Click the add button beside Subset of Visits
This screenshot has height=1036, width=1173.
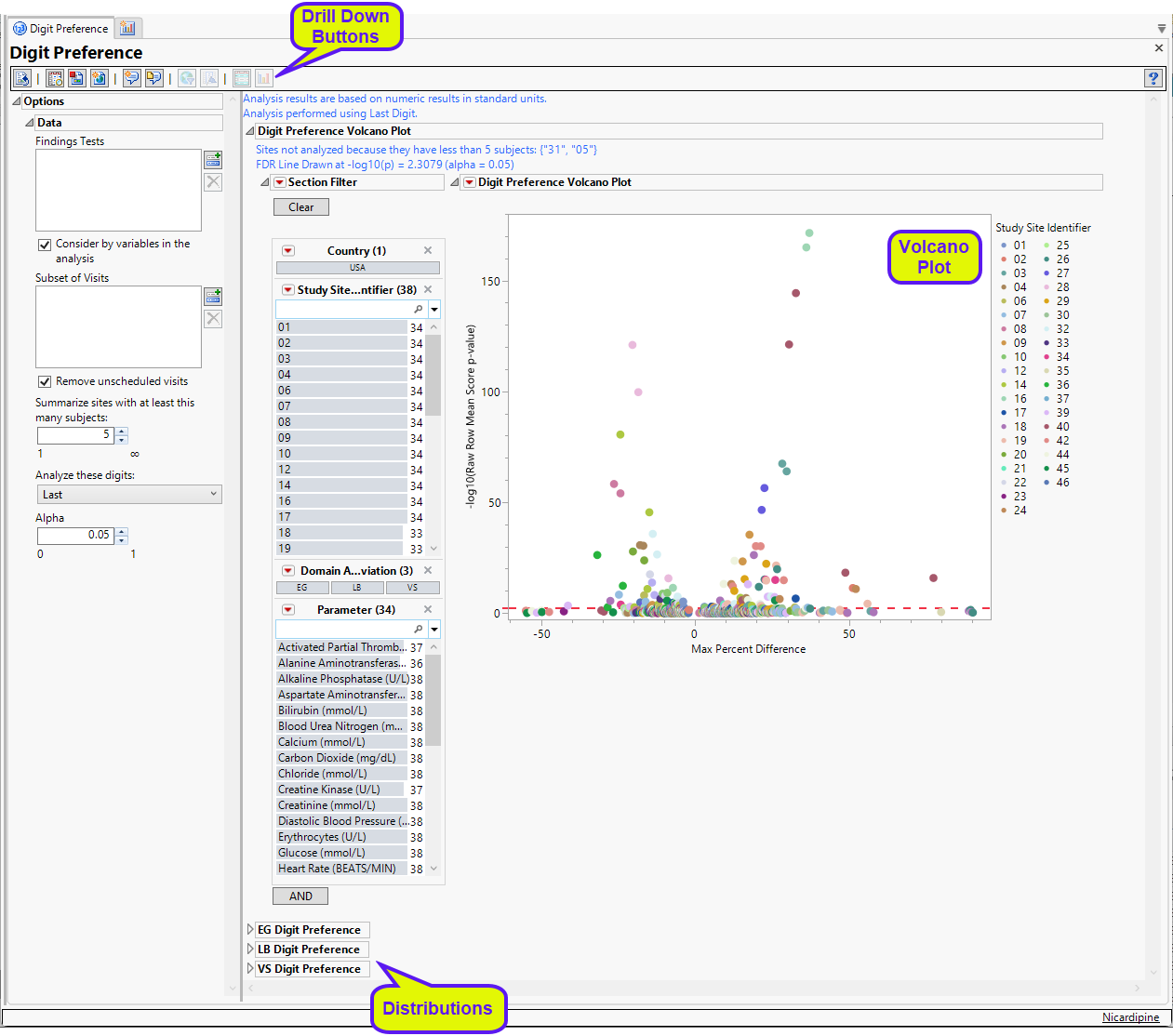pos(213,297)
